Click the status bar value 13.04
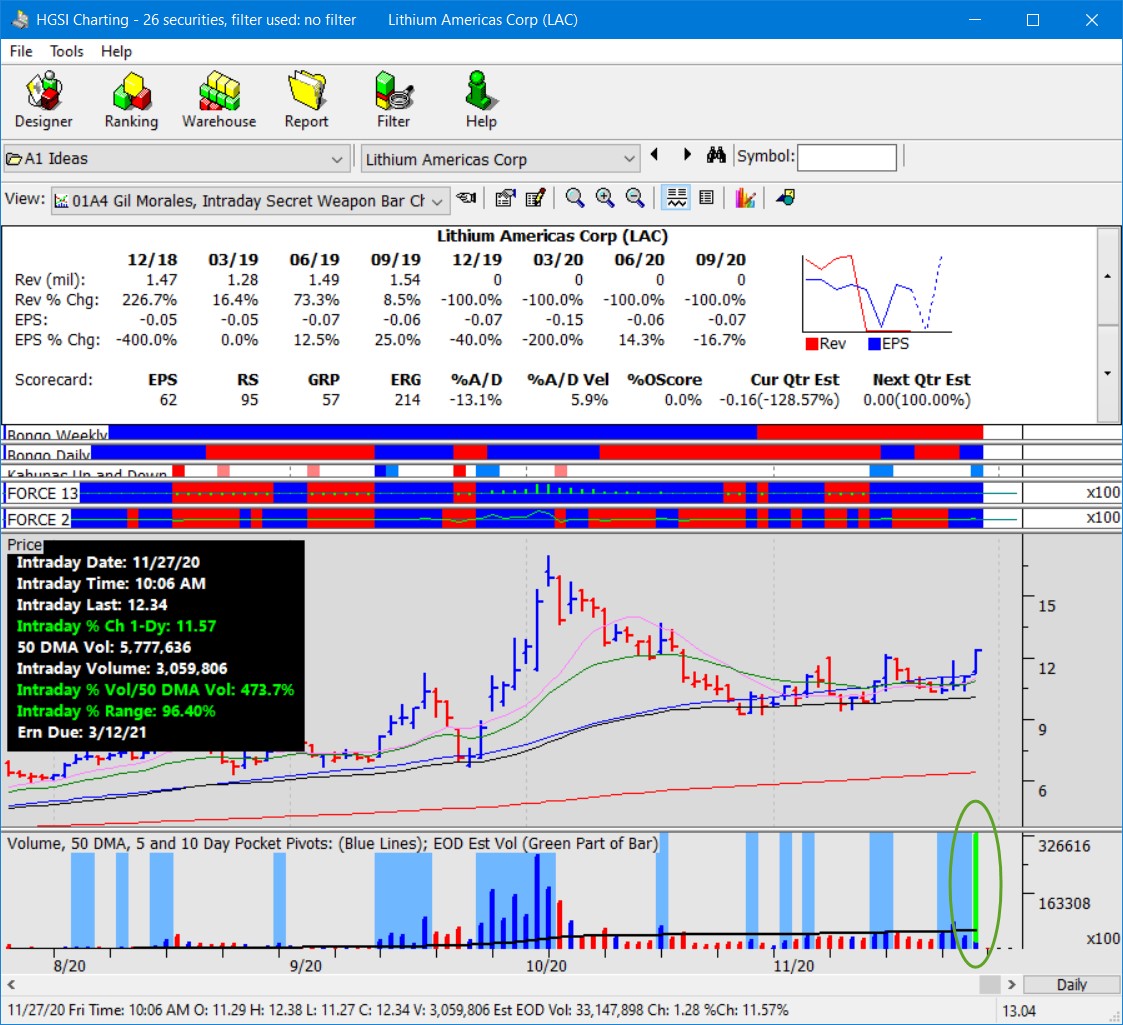This screenshot has height=1025, width=1123. click(x=1018, y=1011)
